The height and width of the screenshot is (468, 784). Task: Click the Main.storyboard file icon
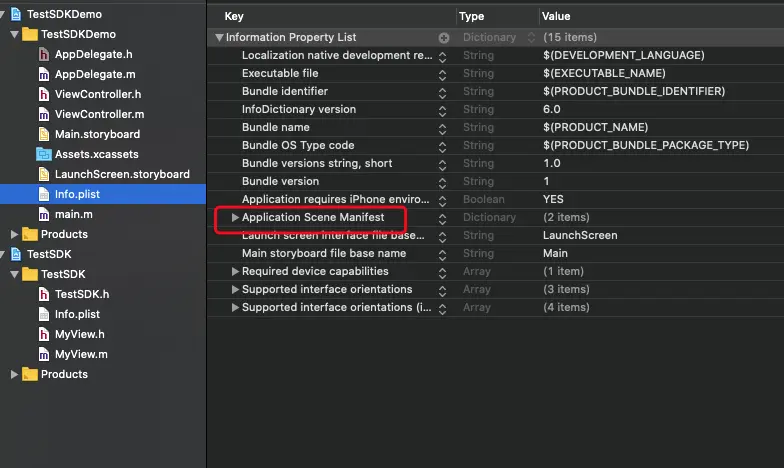click(43, 134)
